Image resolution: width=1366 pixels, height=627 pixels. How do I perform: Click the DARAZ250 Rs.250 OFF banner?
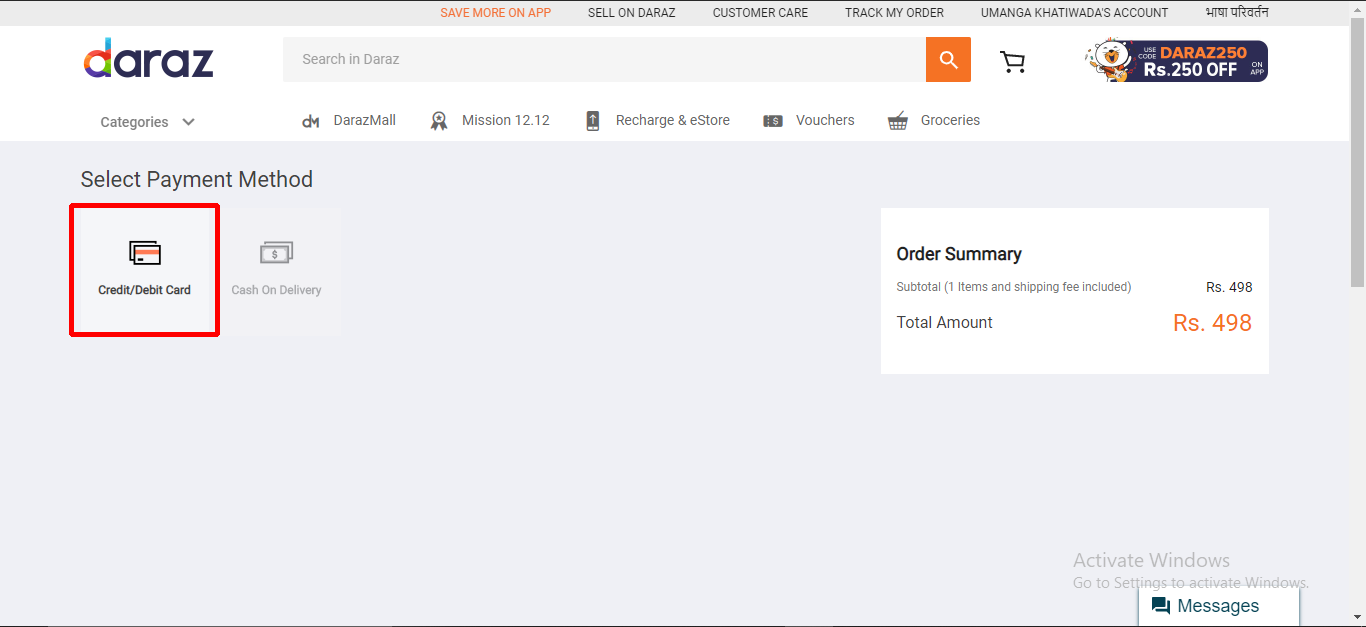click(1176, 61)
